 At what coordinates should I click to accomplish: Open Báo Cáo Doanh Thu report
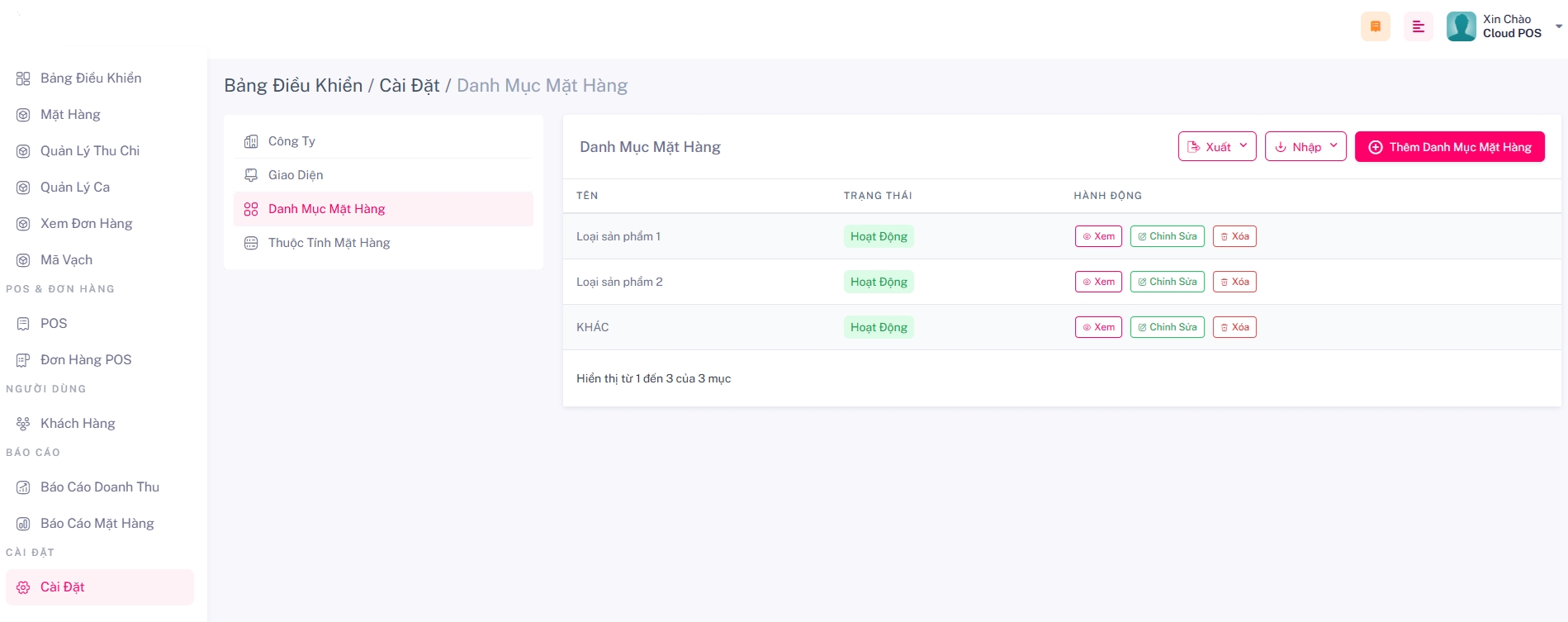click(99, 487)
